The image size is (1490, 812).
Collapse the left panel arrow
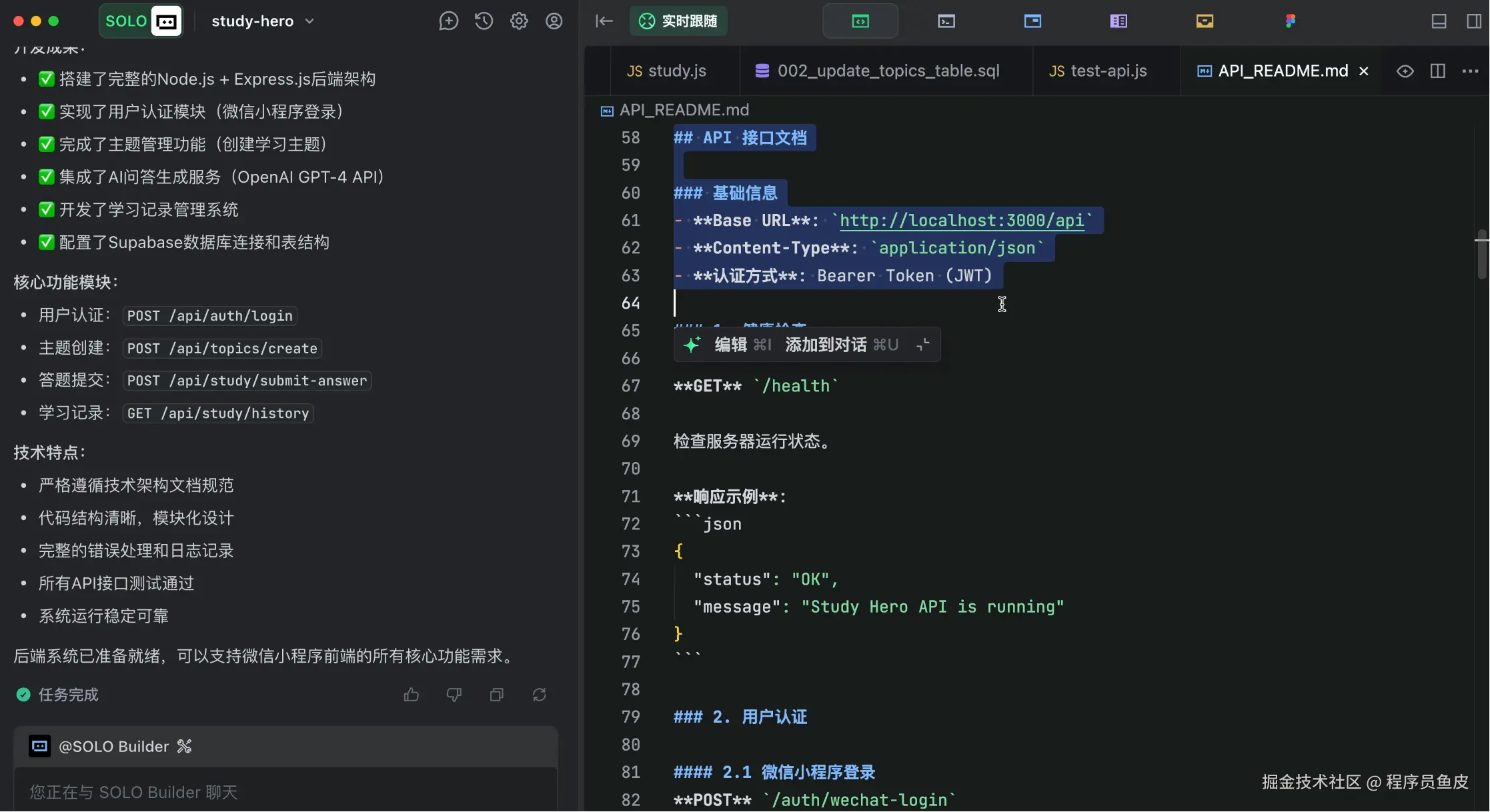(x=604, y=21)
